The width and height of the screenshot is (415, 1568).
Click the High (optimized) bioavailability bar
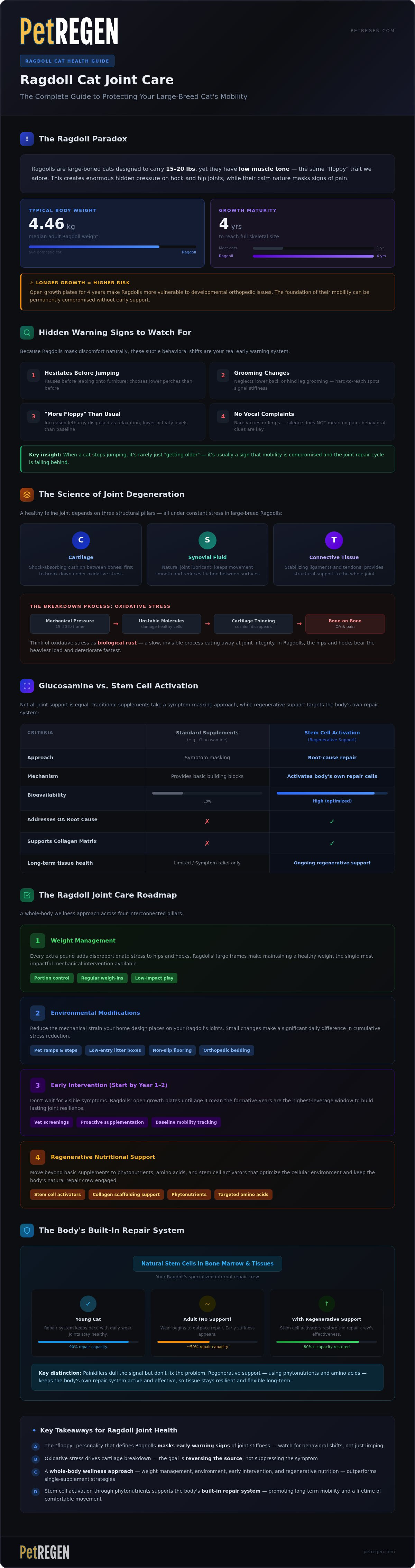pyautogui.click(x=332, y=793)
